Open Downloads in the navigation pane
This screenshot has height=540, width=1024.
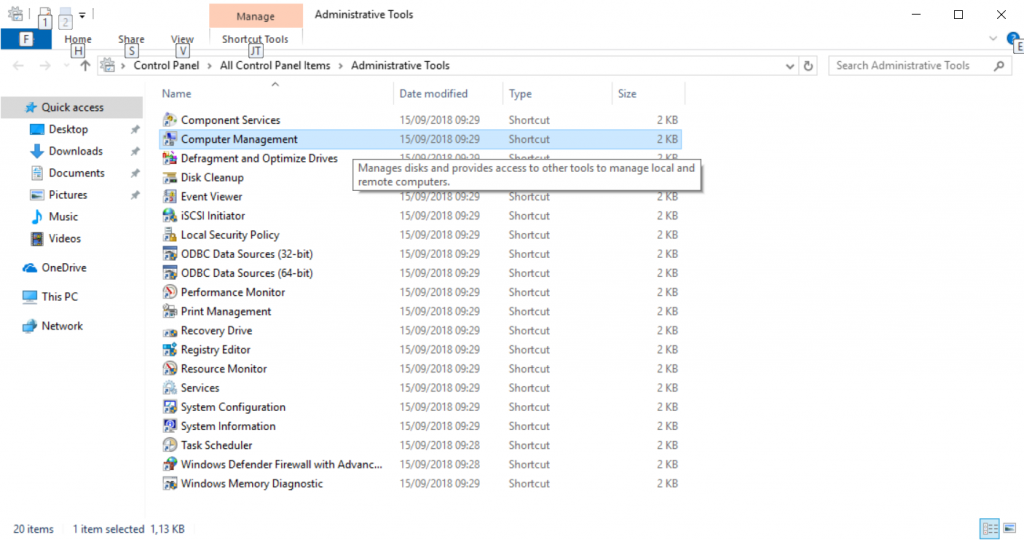tap(75, 151)
